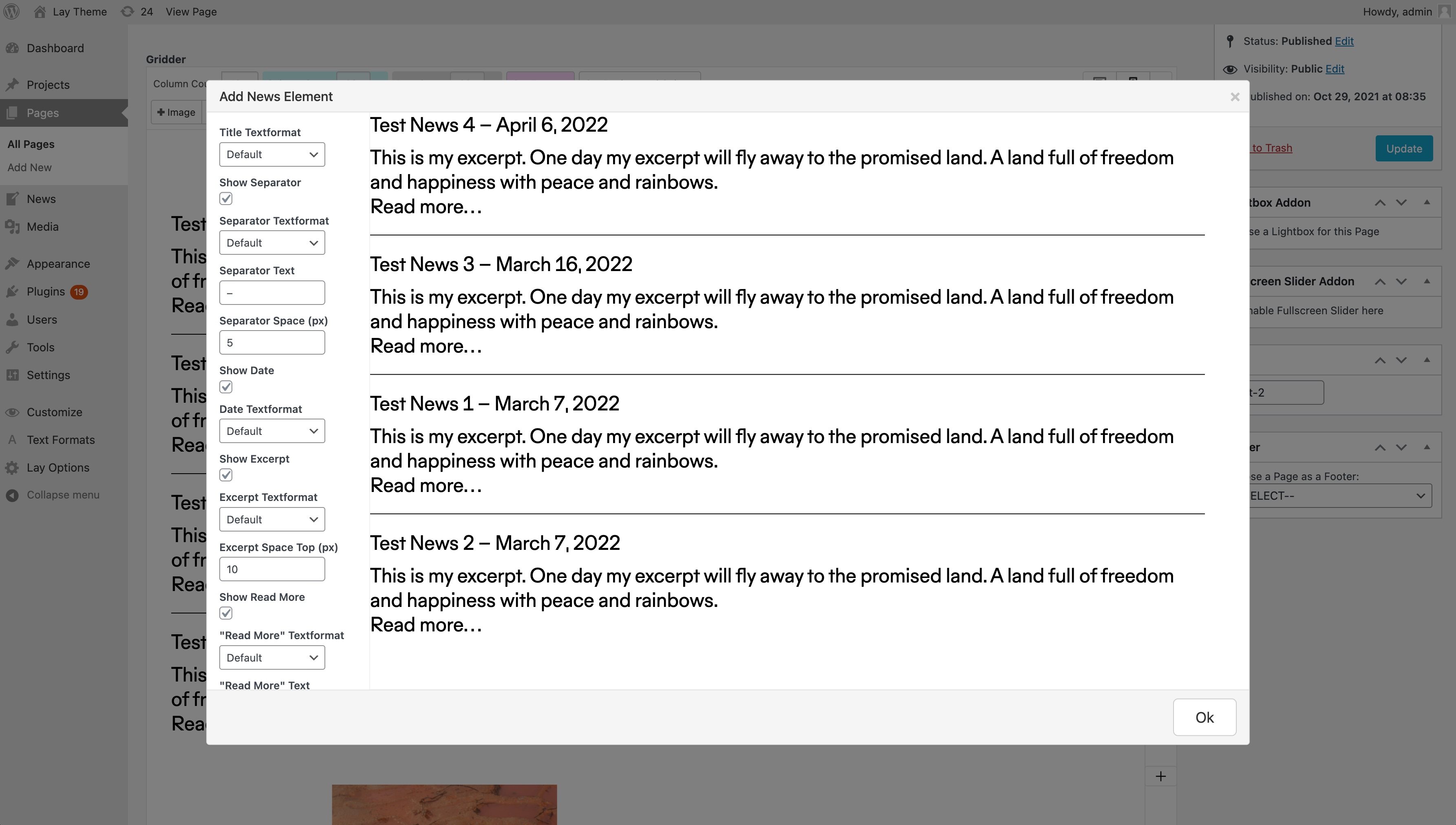Click the Customize eye icon
The image size is (1456, 825).
pos(13,412)
